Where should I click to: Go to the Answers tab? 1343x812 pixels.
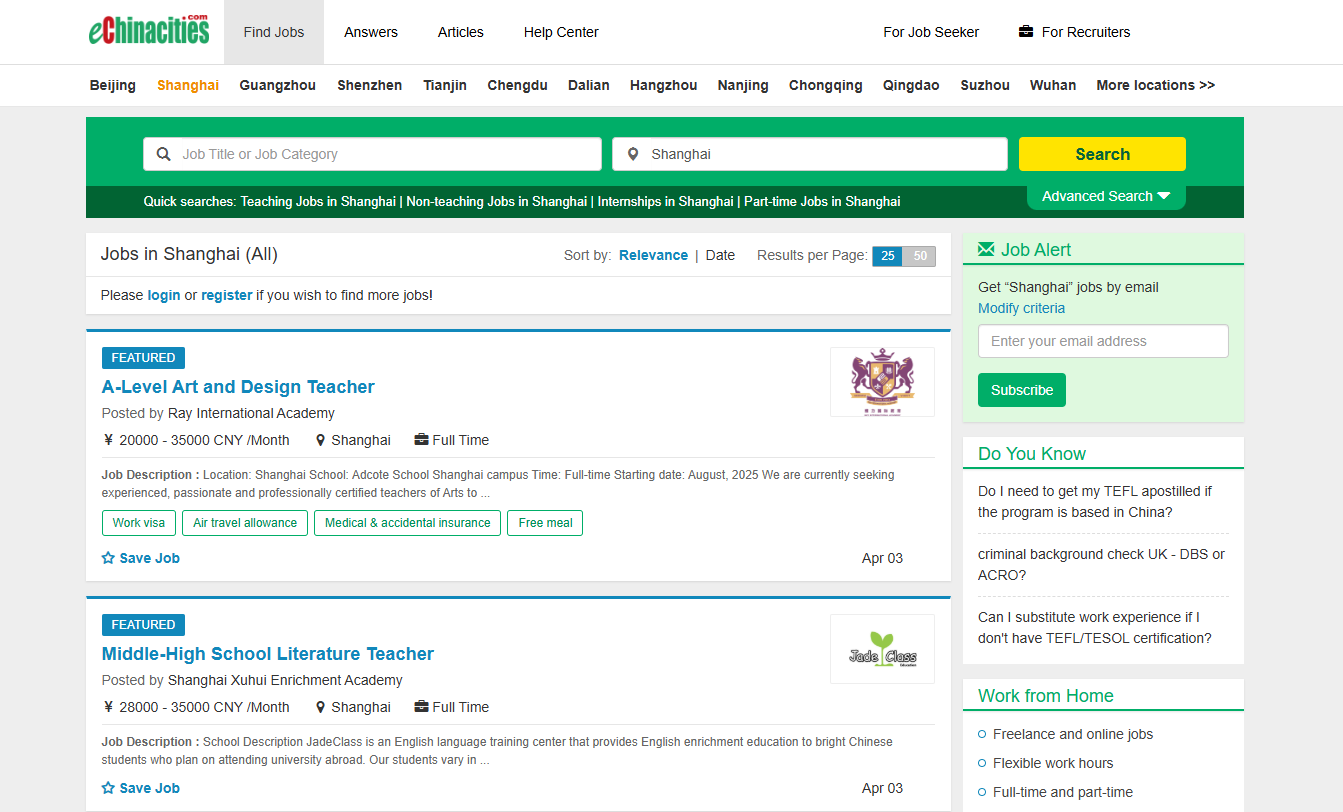371,32
